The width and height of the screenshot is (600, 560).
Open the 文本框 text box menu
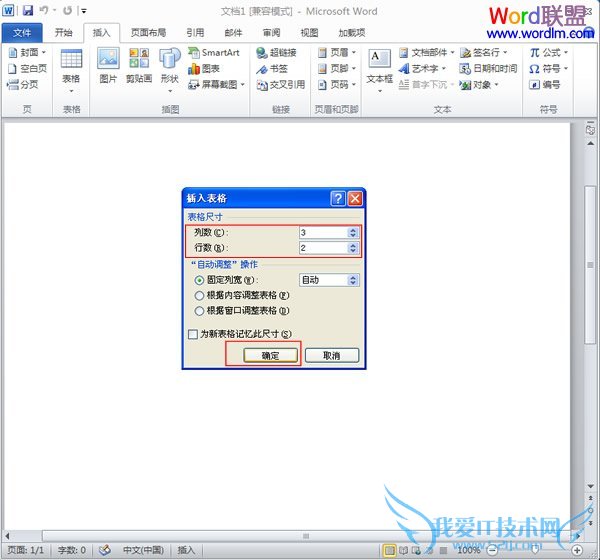tap(379, 70)
